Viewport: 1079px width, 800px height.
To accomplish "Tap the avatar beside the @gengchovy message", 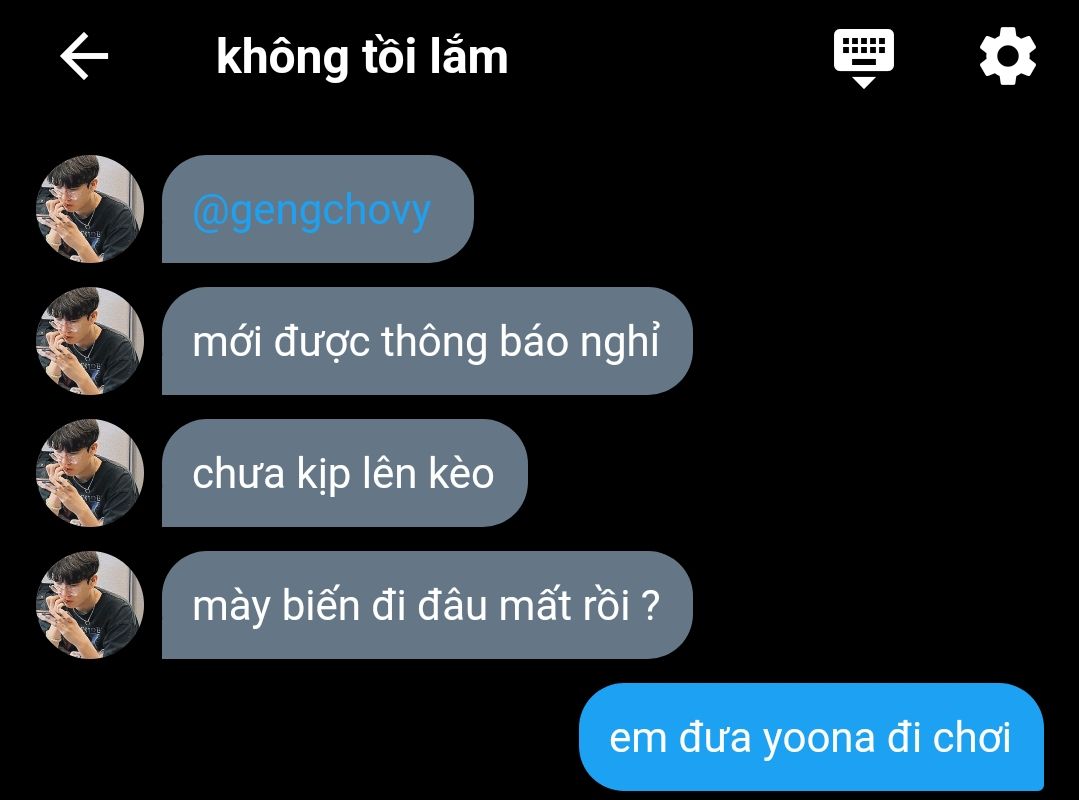I will pyautogui.click(x=90, y=208).
